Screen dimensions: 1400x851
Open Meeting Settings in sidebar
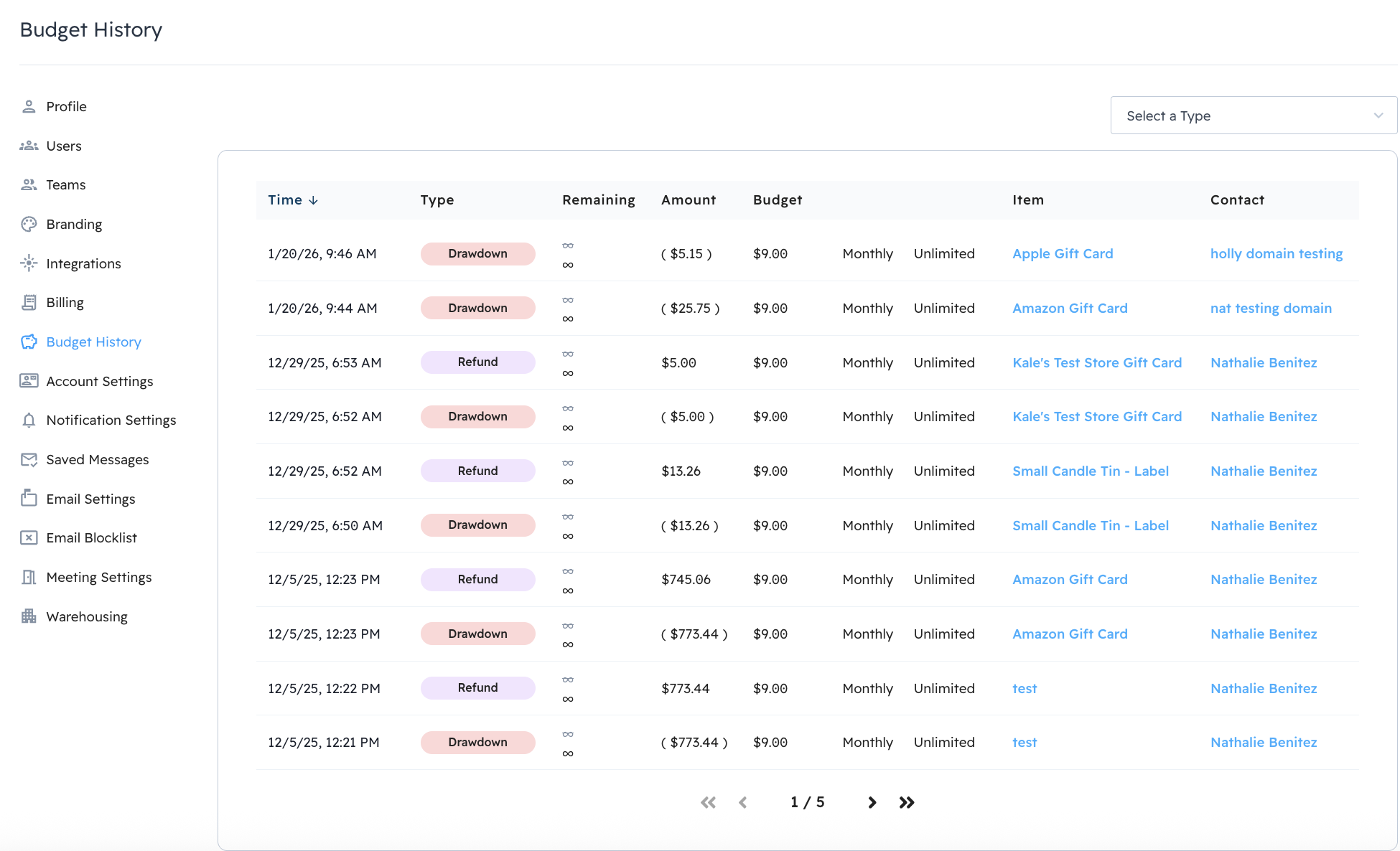click(x=98, y=577)
